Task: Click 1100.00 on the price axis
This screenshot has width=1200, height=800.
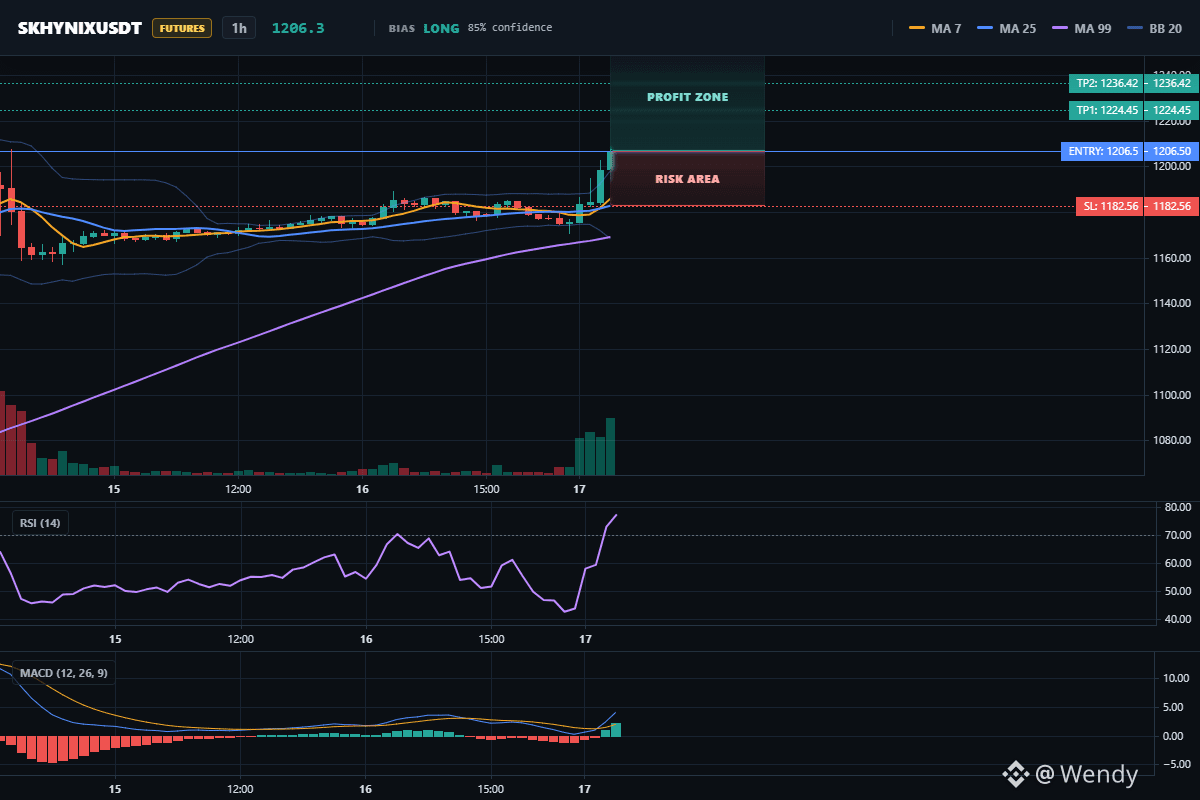Action: click(1171, 395)
